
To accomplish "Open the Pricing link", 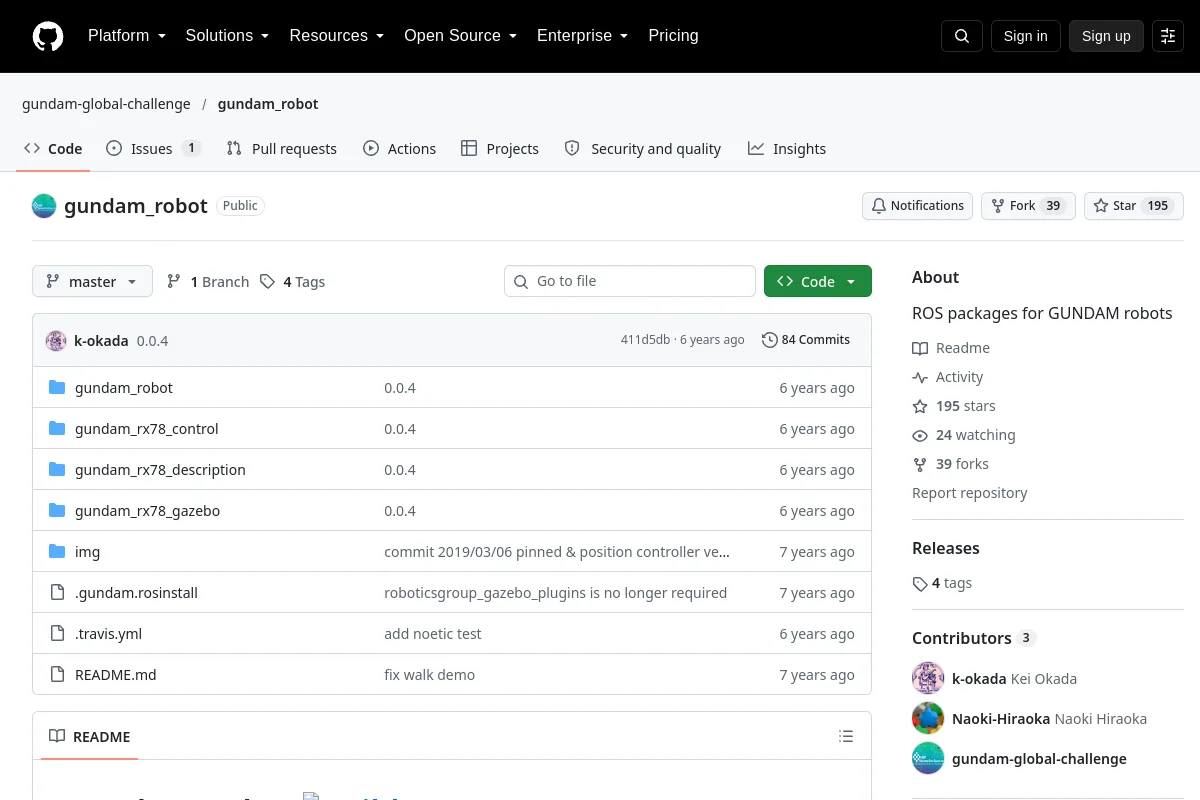I will (x=673, y=36).
